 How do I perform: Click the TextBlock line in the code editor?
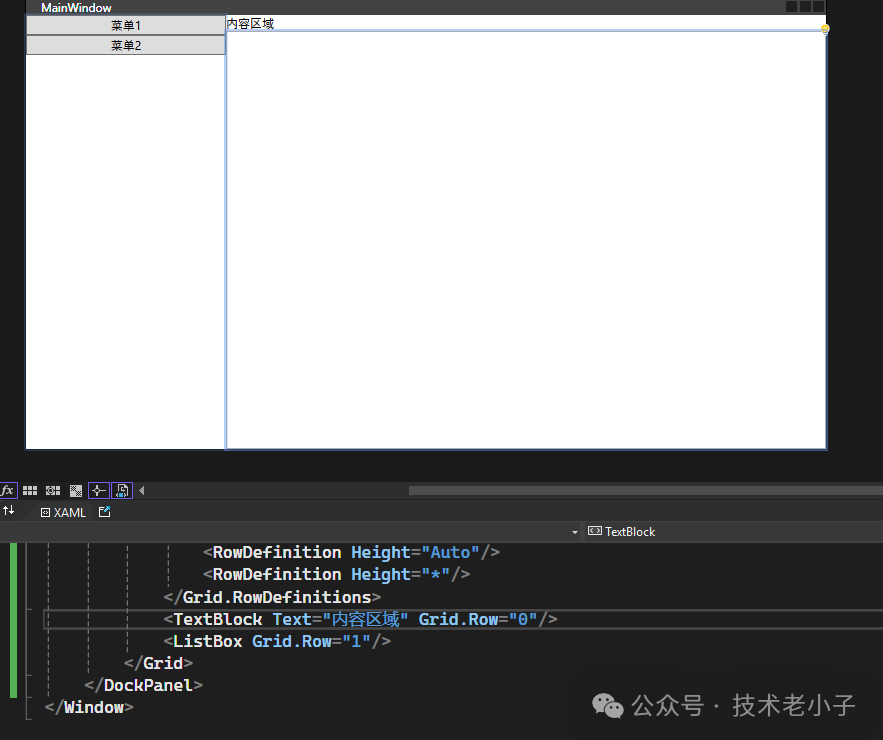[x=360, y=619]
